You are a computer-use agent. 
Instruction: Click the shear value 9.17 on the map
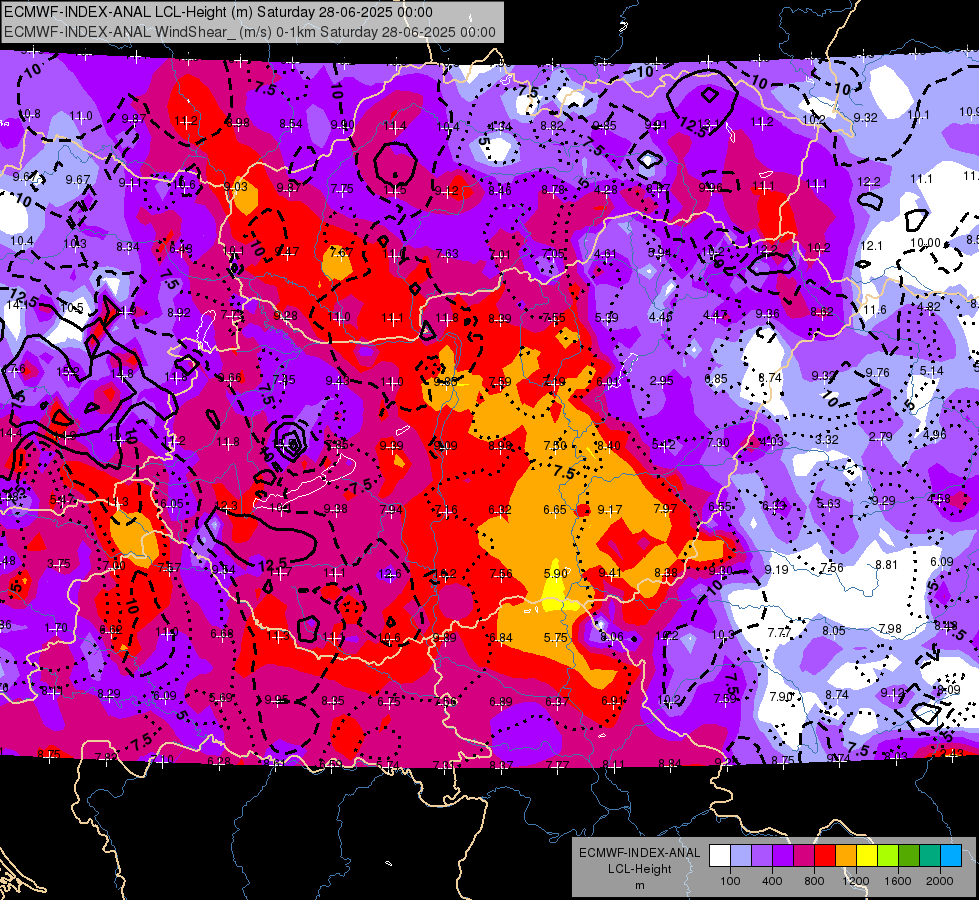coord(609,510)
